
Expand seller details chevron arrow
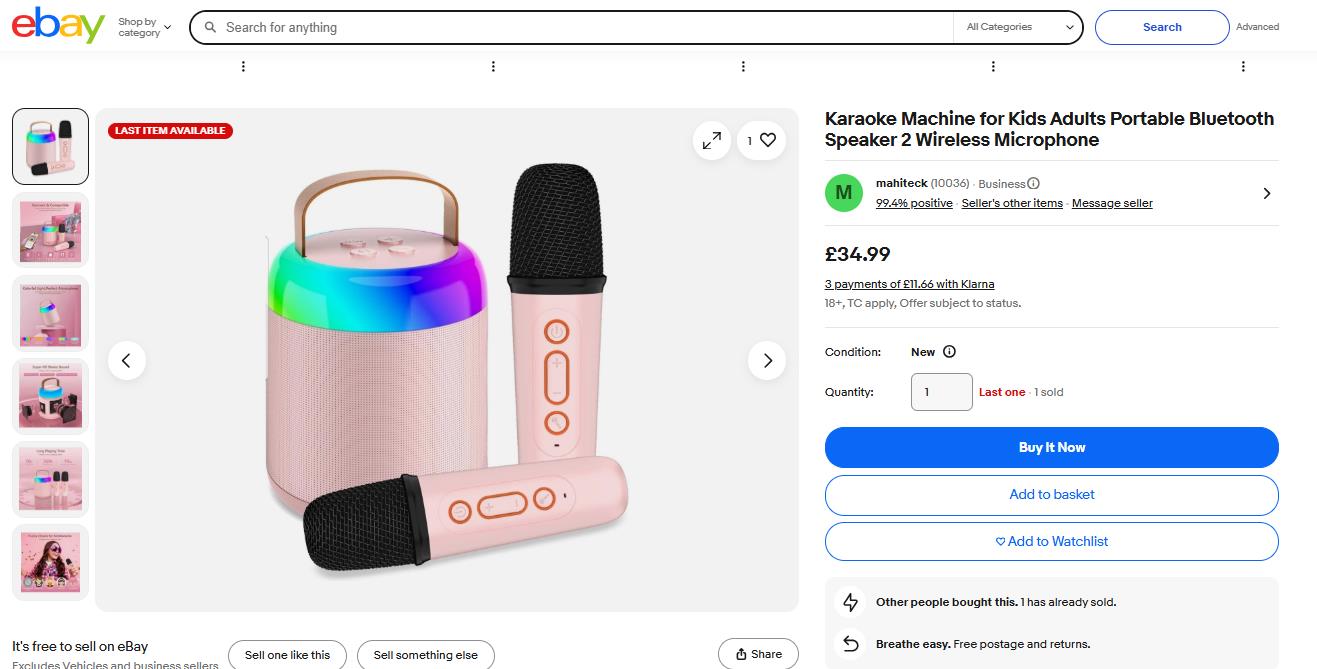(x=1267, y=193)
